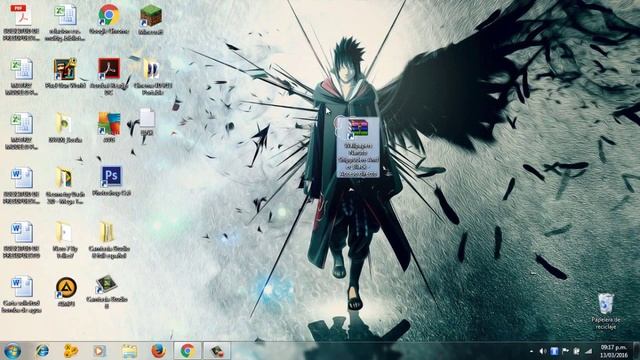
Task: Select the Papelera de reciclaje icon
Action: (x=606, y=311)
